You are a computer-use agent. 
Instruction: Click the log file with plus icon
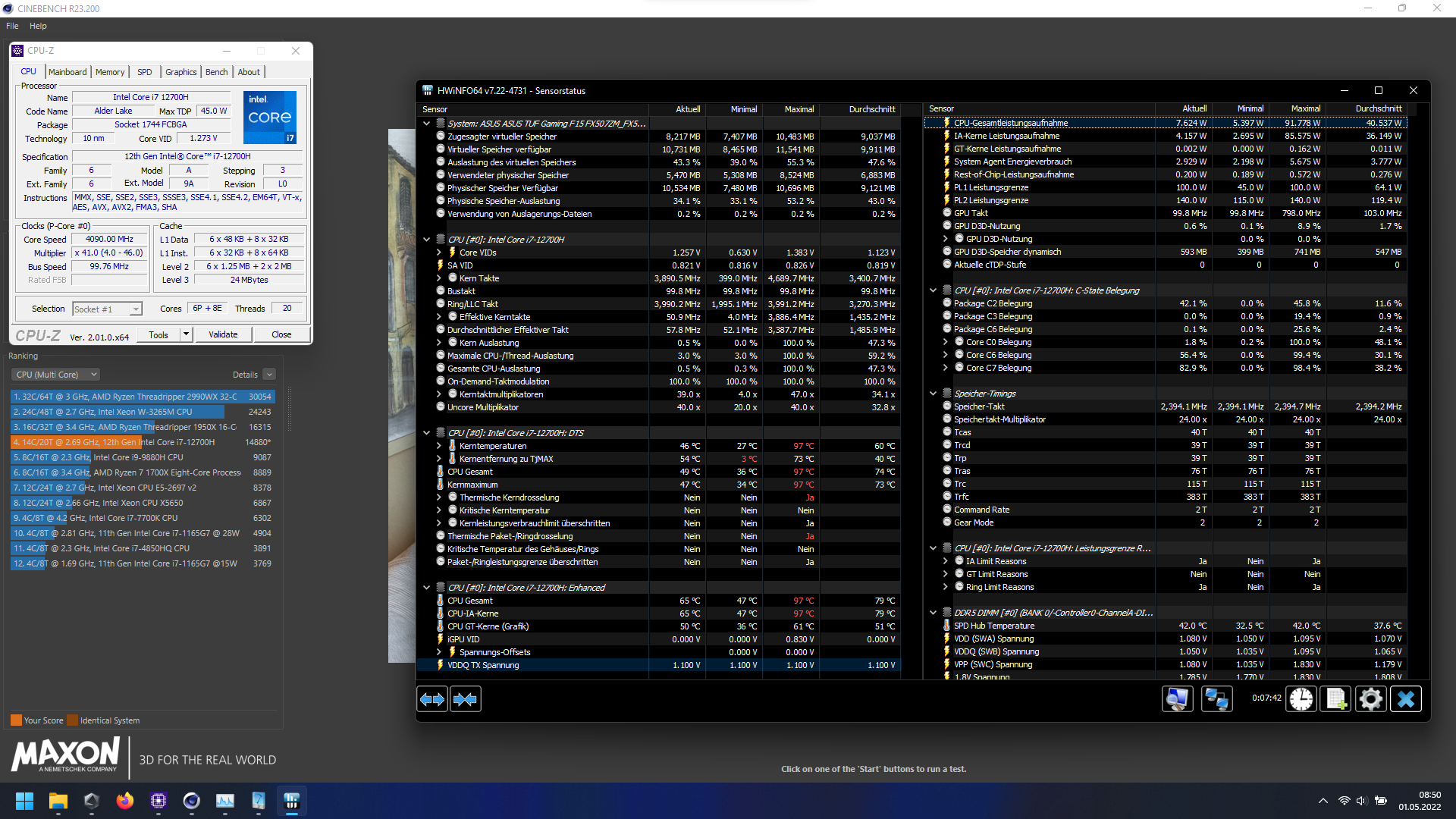point(1335,699)
